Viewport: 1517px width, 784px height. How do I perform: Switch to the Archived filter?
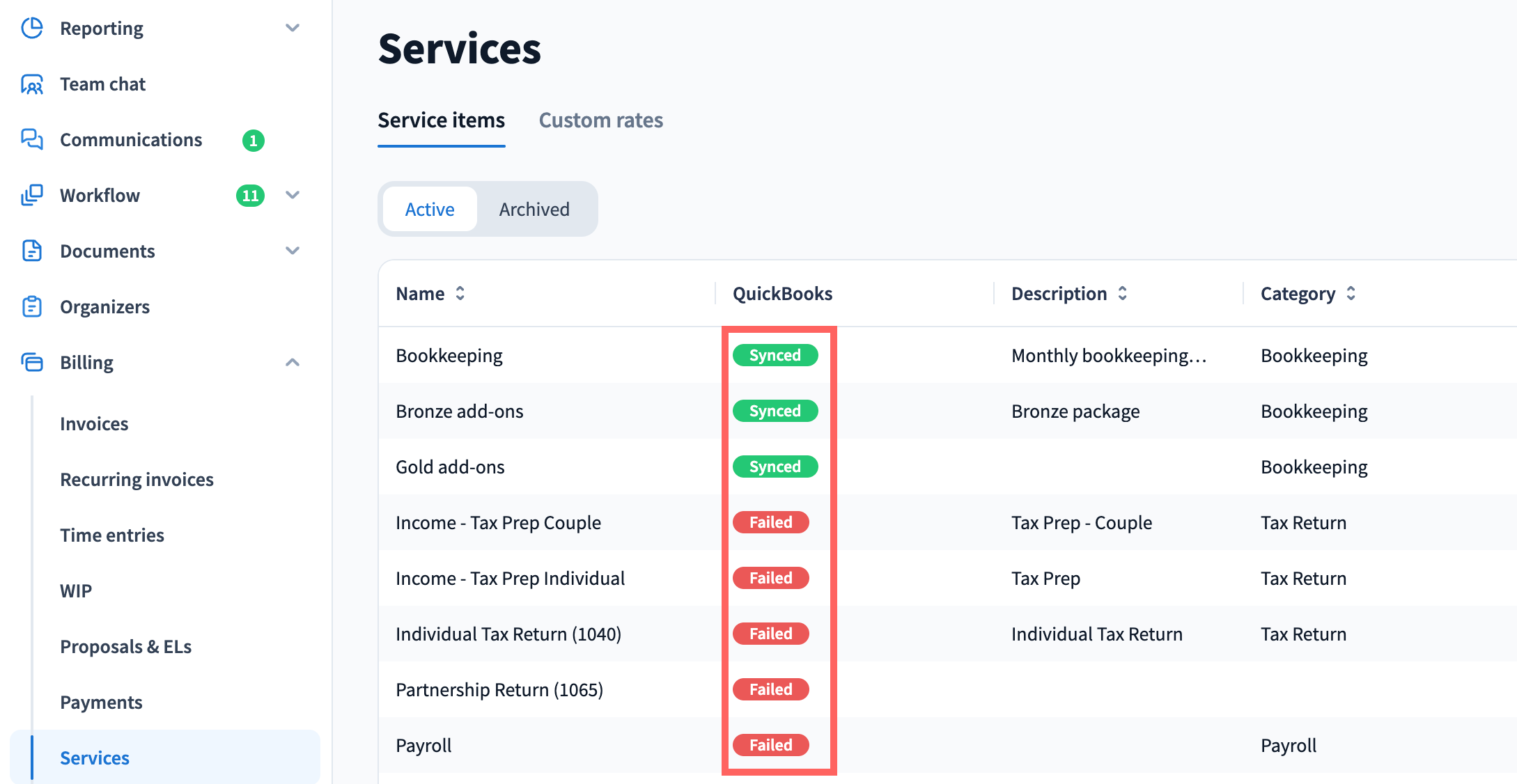pos(534,210)
